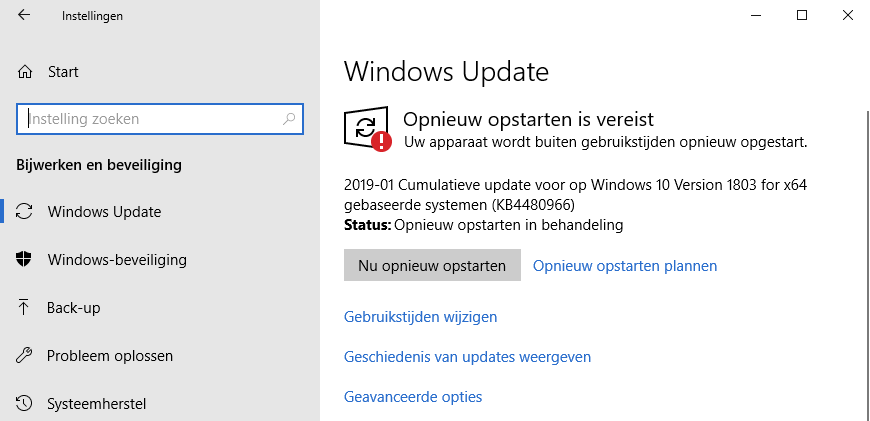Click the search magnifier icon
Viewport: 870px width, 421px height.
click(289, 118)
